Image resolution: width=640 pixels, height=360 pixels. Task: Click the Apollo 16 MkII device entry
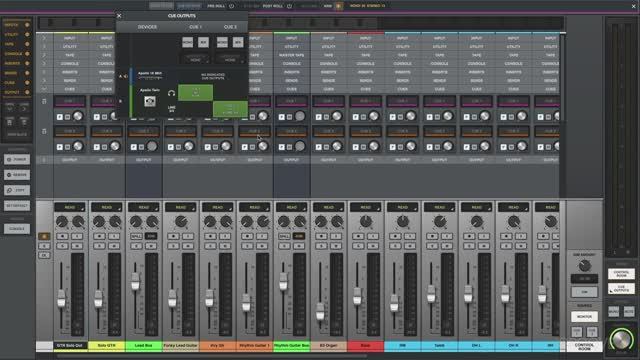point(150,75)
